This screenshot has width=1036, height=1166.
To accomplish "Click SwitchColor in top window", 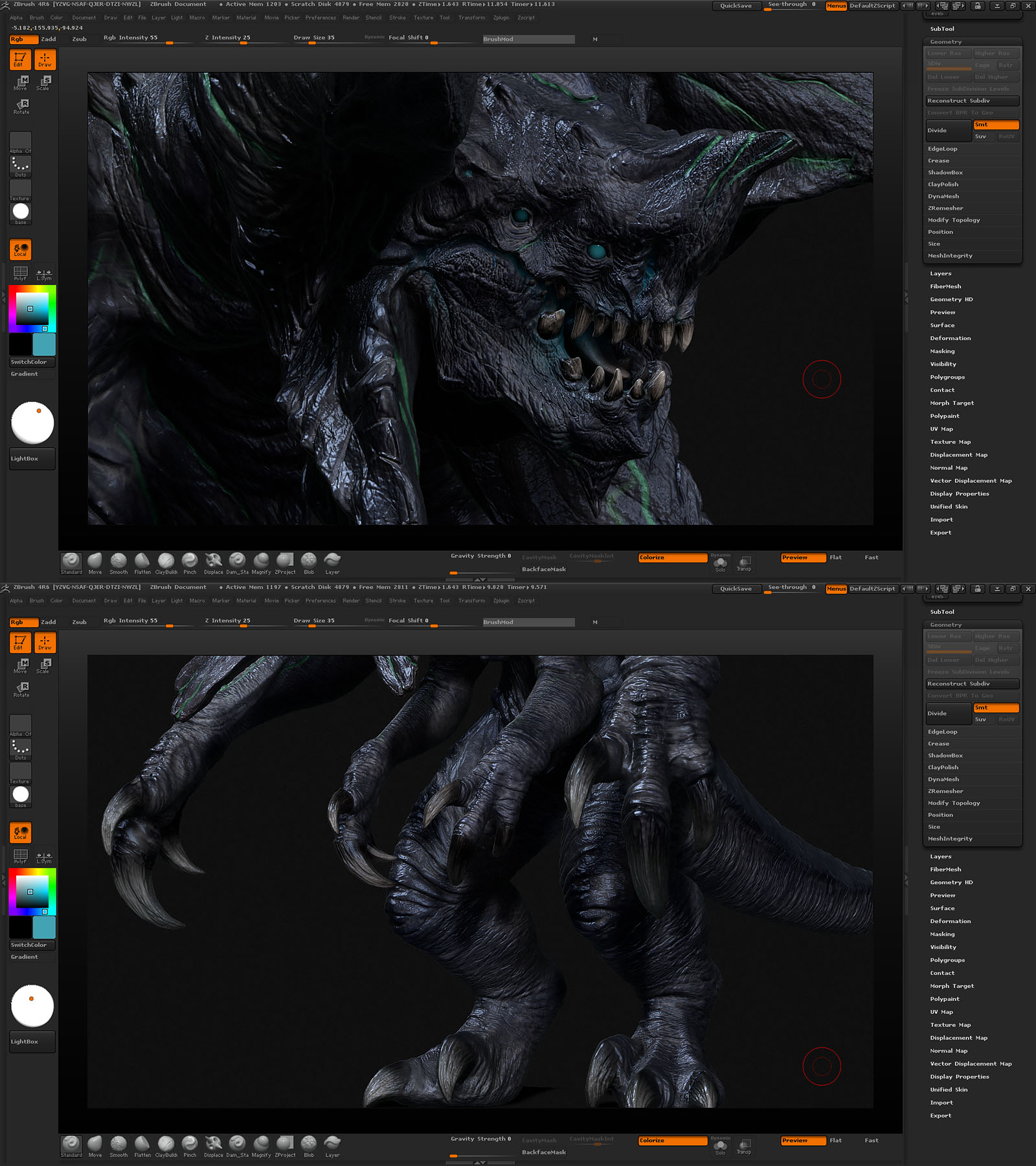I will click(x=32, y=363).
